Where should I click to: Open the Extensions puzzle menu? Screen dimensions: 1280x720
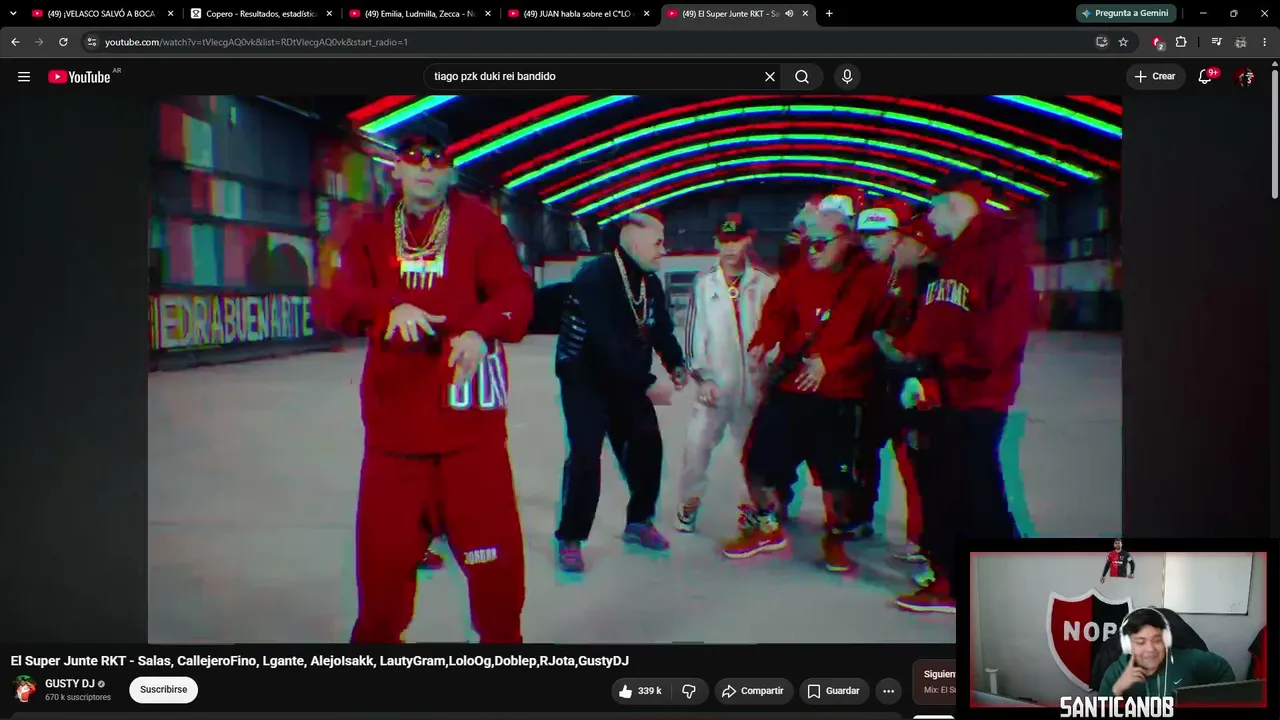[1181, 42]
